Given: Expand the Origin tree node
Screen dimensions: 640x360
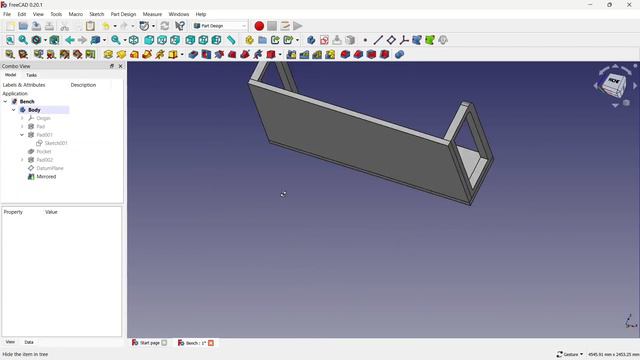Looking at the screenshot, I should coord(22,118).
